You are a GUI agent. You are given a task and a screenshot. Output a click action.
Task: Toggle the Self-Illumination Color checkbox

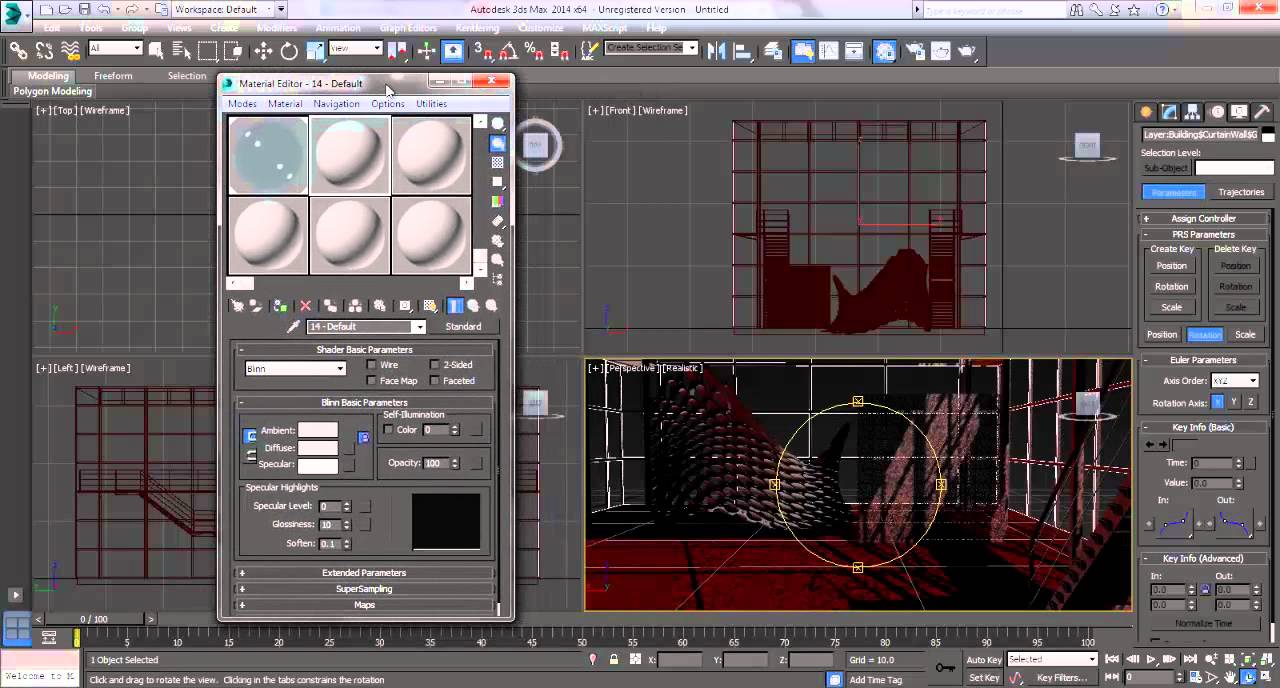(389, 430)
